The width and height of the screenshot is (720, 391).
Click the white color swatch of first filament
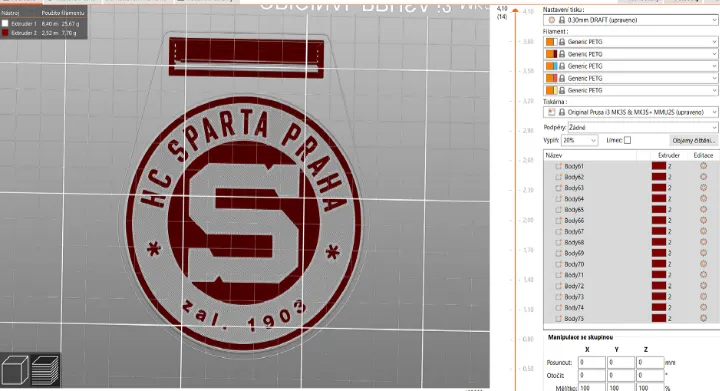pos(555,42)
